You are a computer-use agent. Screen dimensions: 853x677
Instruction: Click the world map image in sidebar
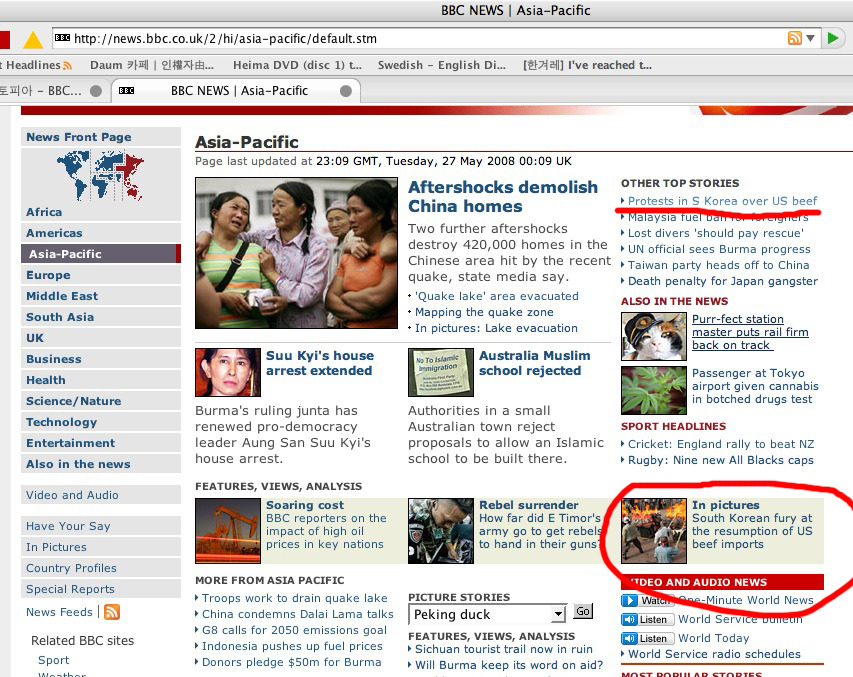coord(100,175)
